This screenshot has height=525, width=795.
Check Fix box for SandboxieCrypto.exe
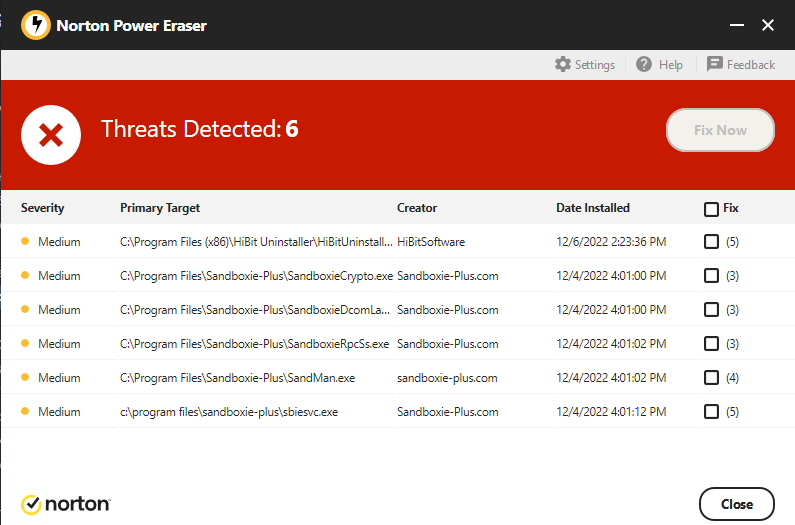click(711, 276)
